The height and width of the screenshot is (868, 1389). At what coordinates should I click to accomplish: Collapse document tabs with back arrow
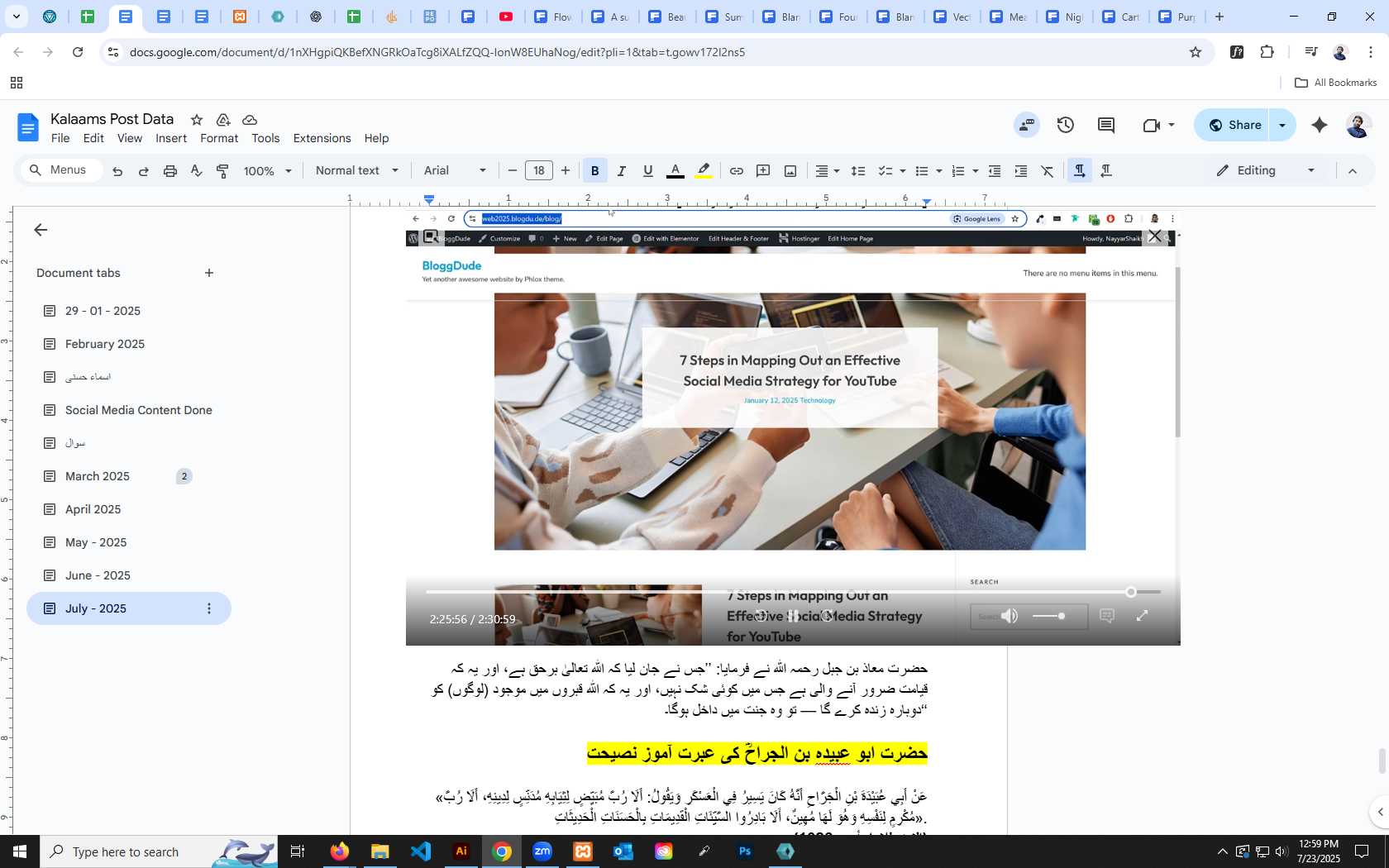pos(41,230)
